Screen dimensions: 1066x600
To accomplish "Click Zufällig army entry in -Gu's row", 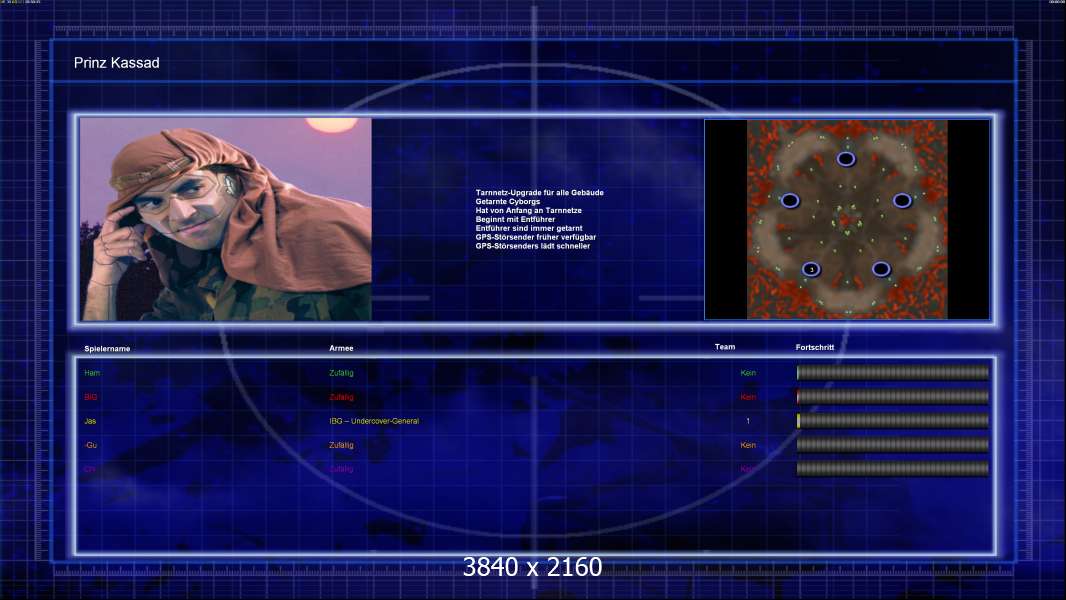I will [x=341, y=445].
